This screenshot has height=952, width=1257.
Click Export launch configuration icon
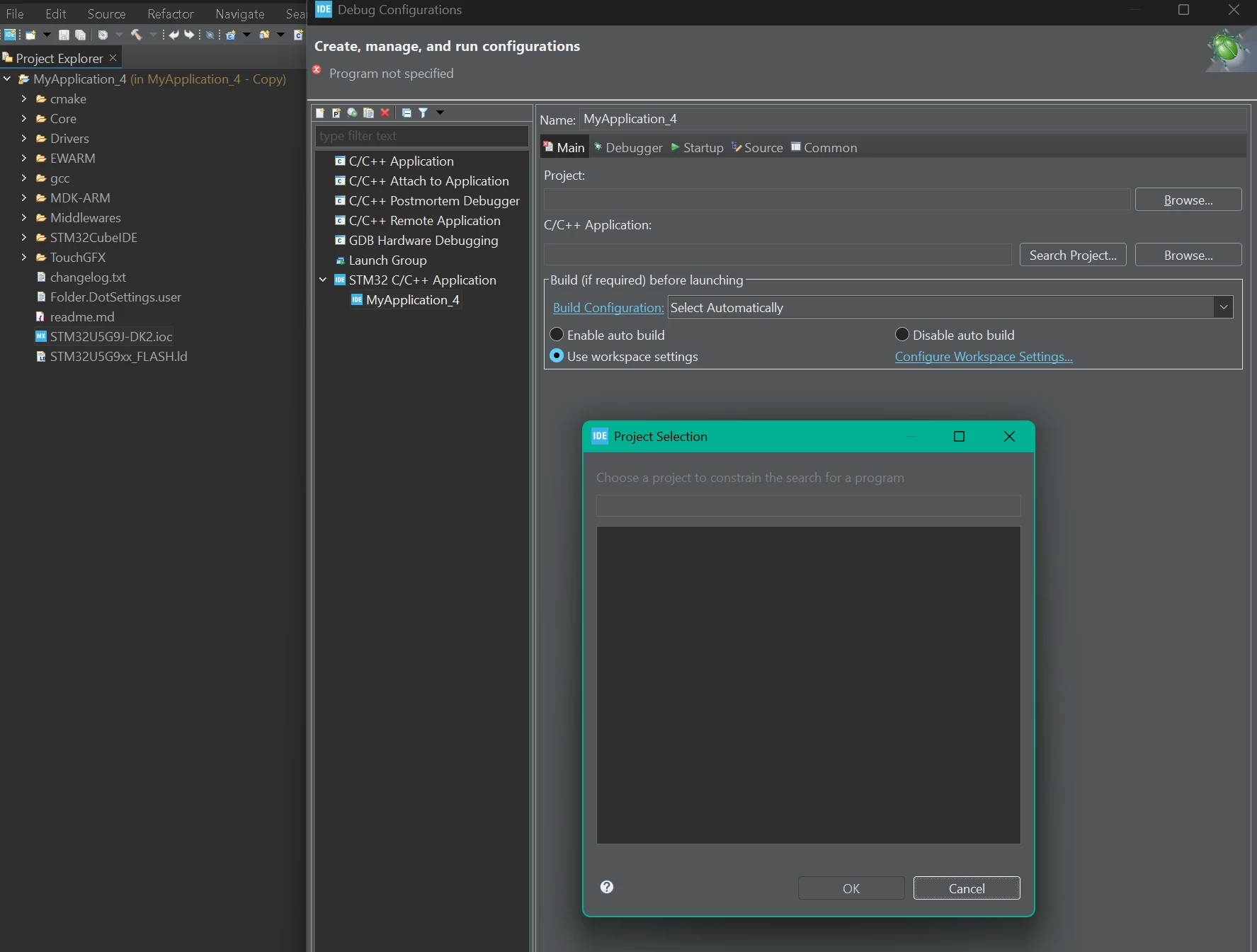click(352, 113)
